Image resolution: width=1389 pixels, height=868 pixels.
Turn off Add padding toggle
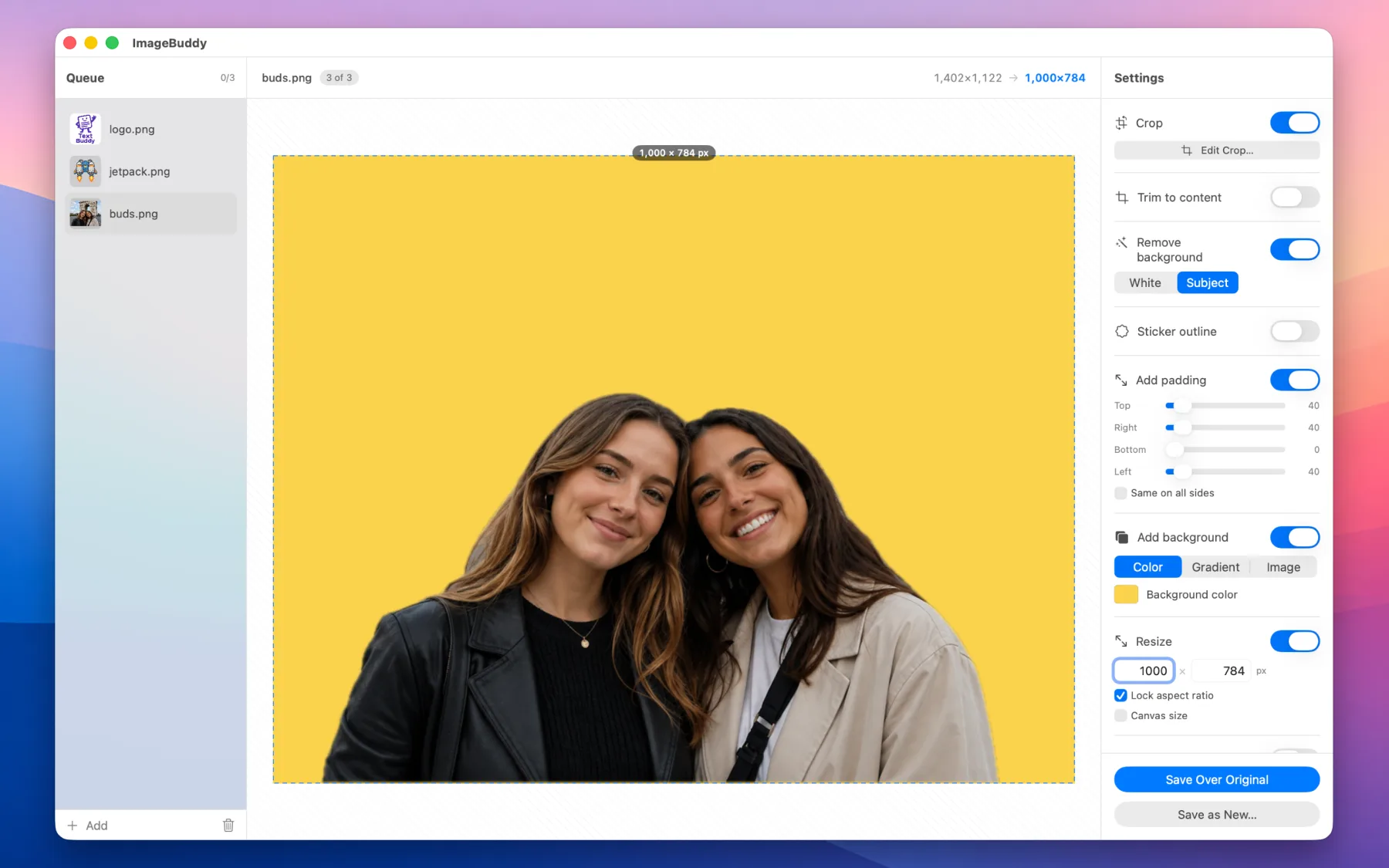(x=1294, y=380)
